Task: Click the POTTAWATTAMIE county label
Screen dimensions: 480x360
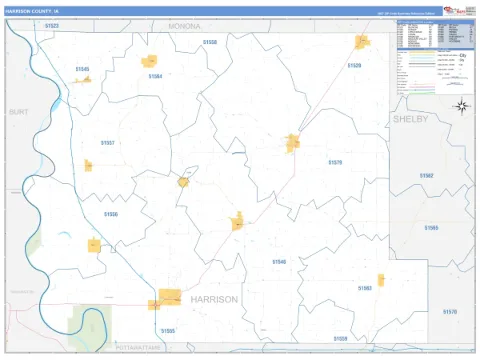Action: tap(138, 348)
